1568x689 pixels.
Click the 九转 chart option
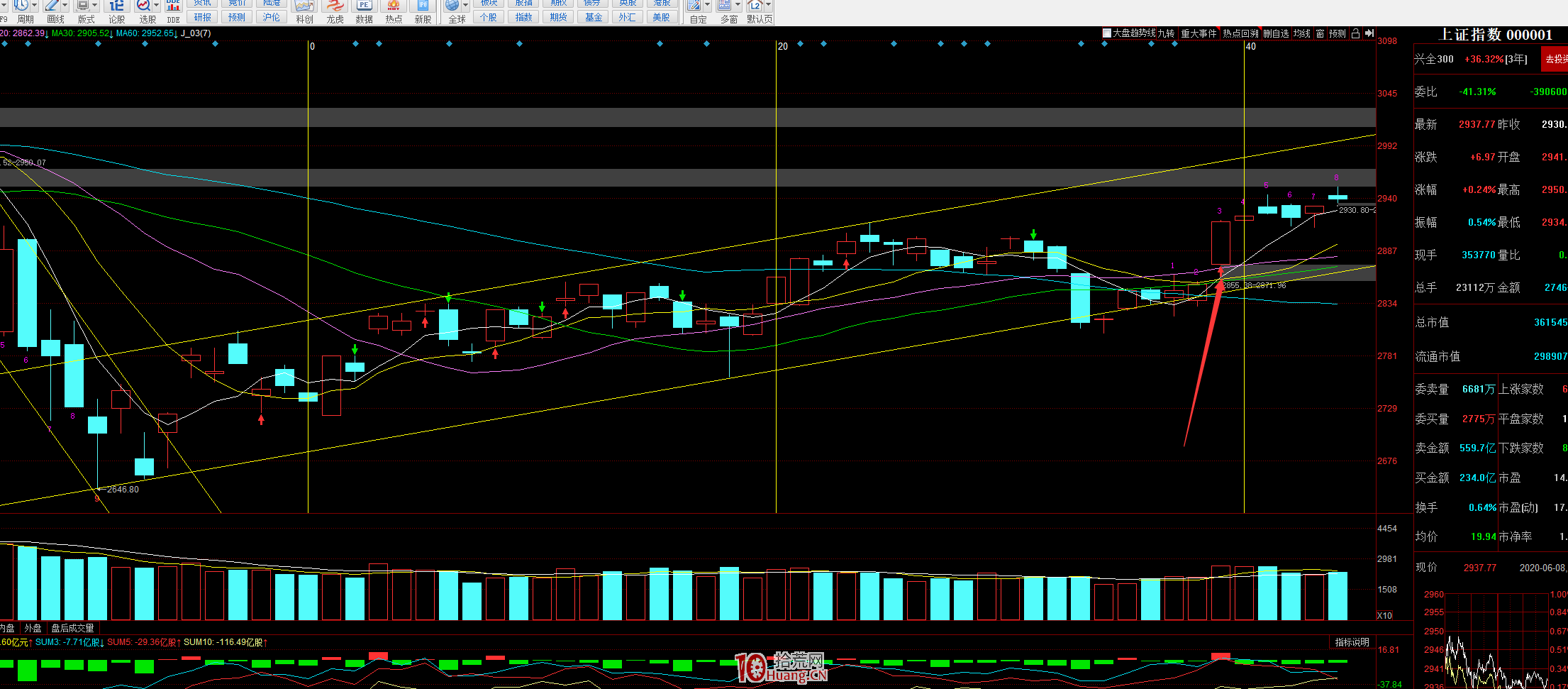coord(1167,33)
